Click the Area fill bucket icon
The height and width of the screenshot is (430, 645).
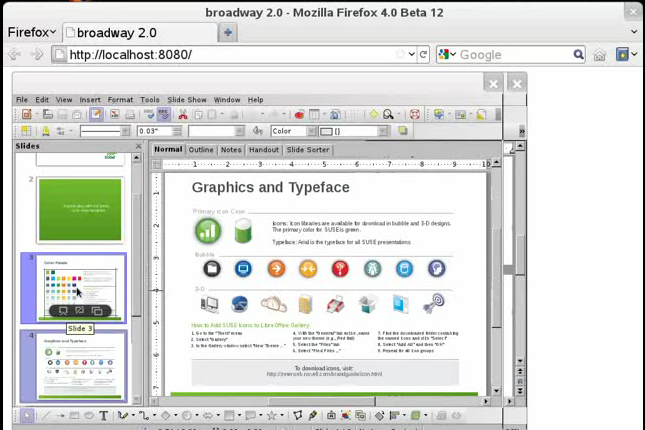click(258, 131)
